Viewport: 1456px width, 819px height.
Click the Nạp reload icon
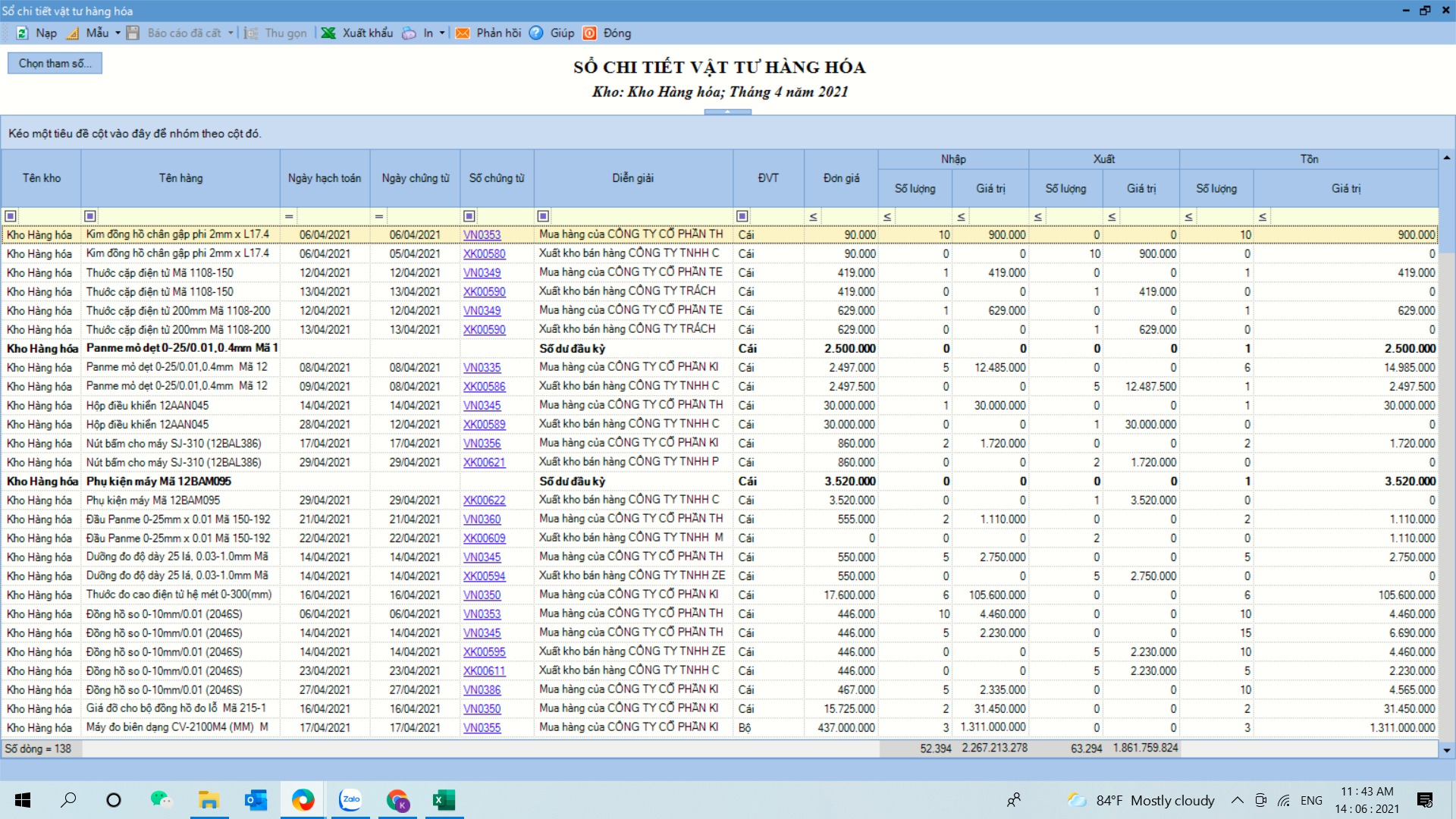[x=23, y=33]
